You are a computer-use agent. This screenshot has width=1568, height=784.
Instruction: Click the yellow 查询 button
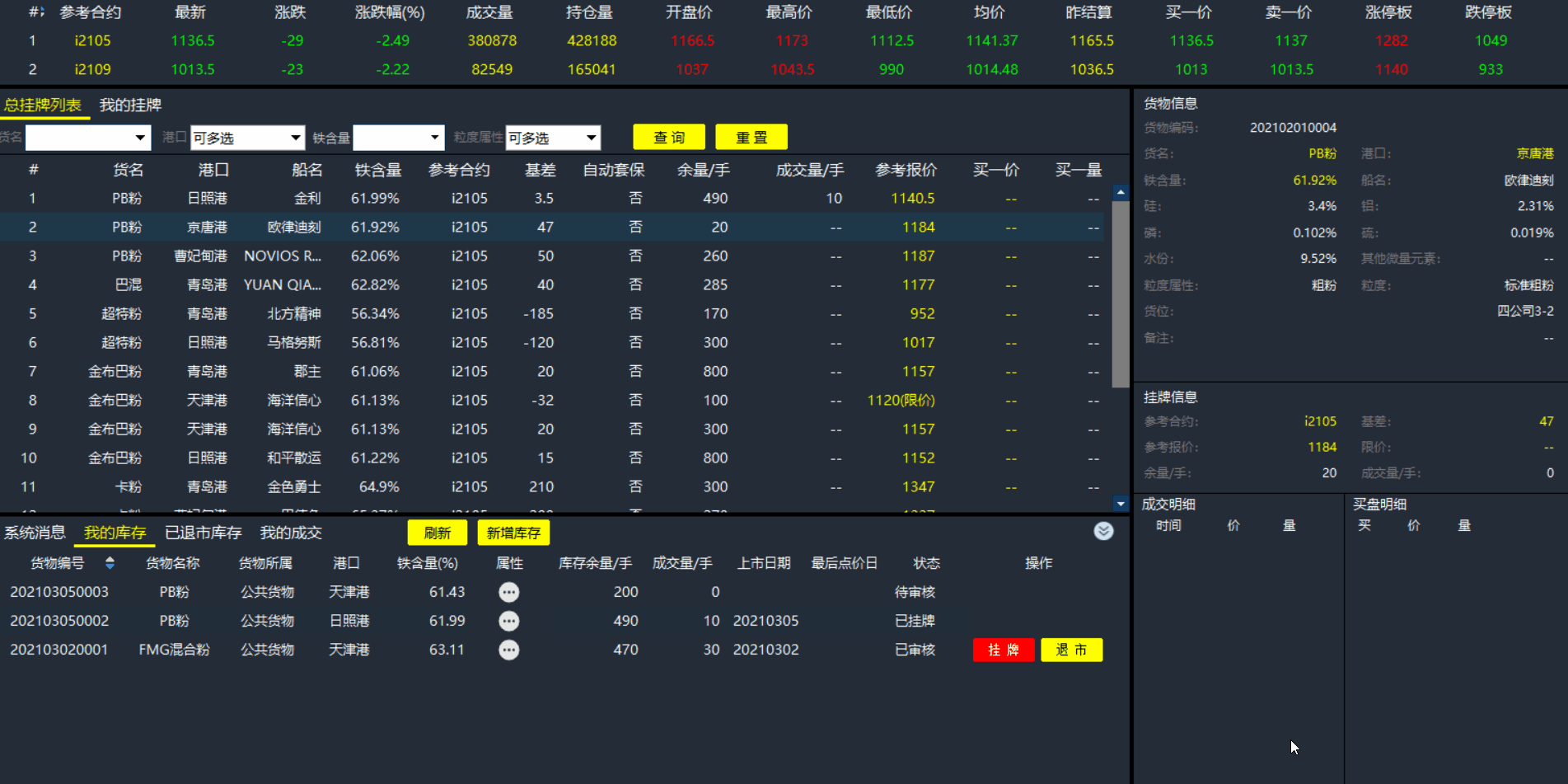click(x=669, y=137)
